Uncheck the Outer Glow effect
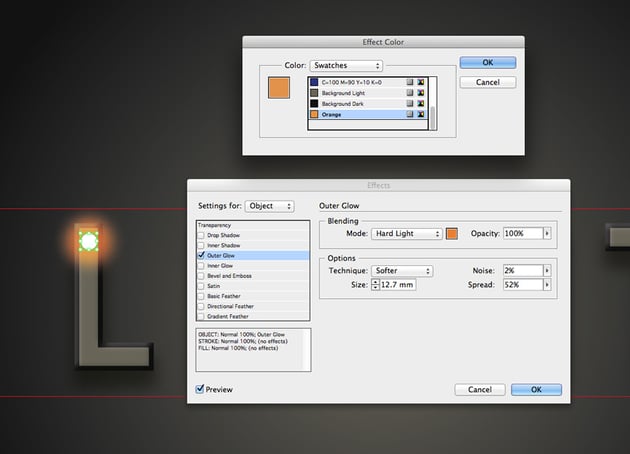Viewport: 630px width, 454px height. (x=201, y=256)
